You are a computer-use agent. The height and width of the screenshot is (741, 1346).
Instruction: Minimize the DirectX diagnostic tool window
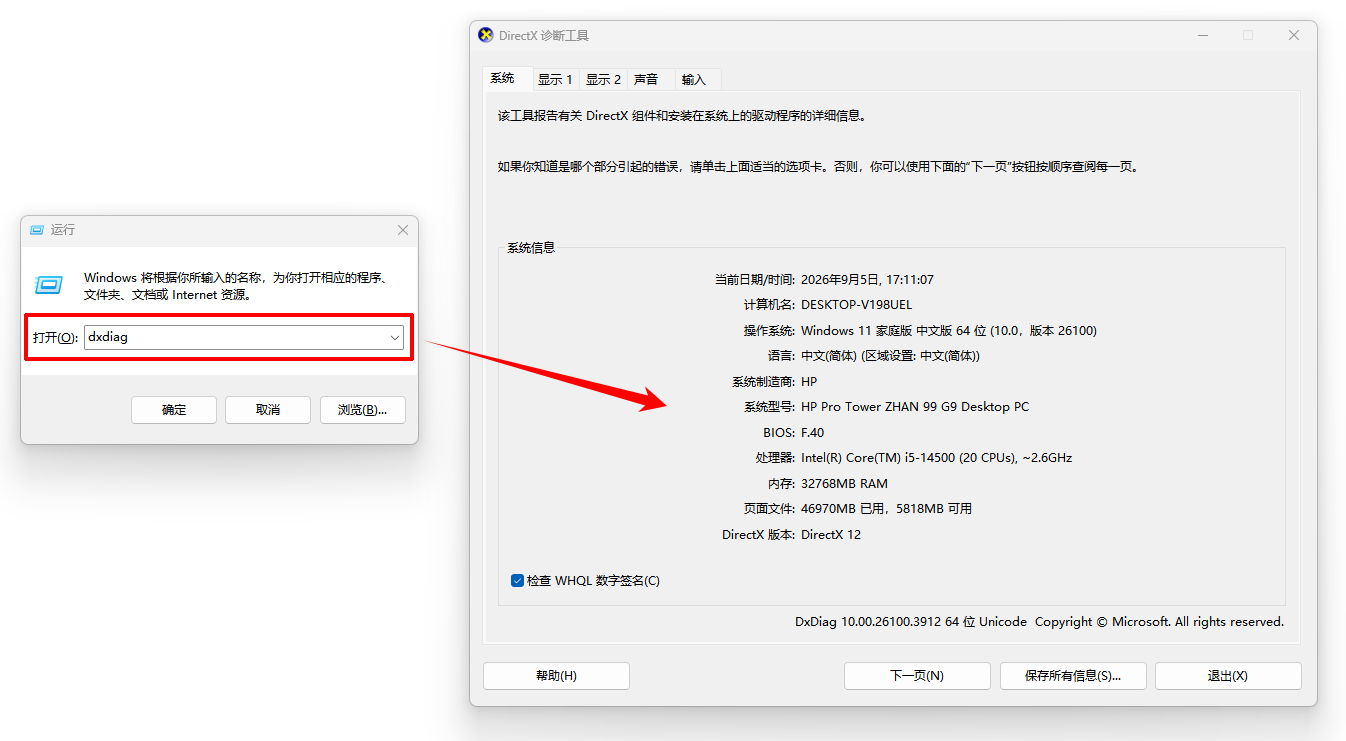(1202, 35)
